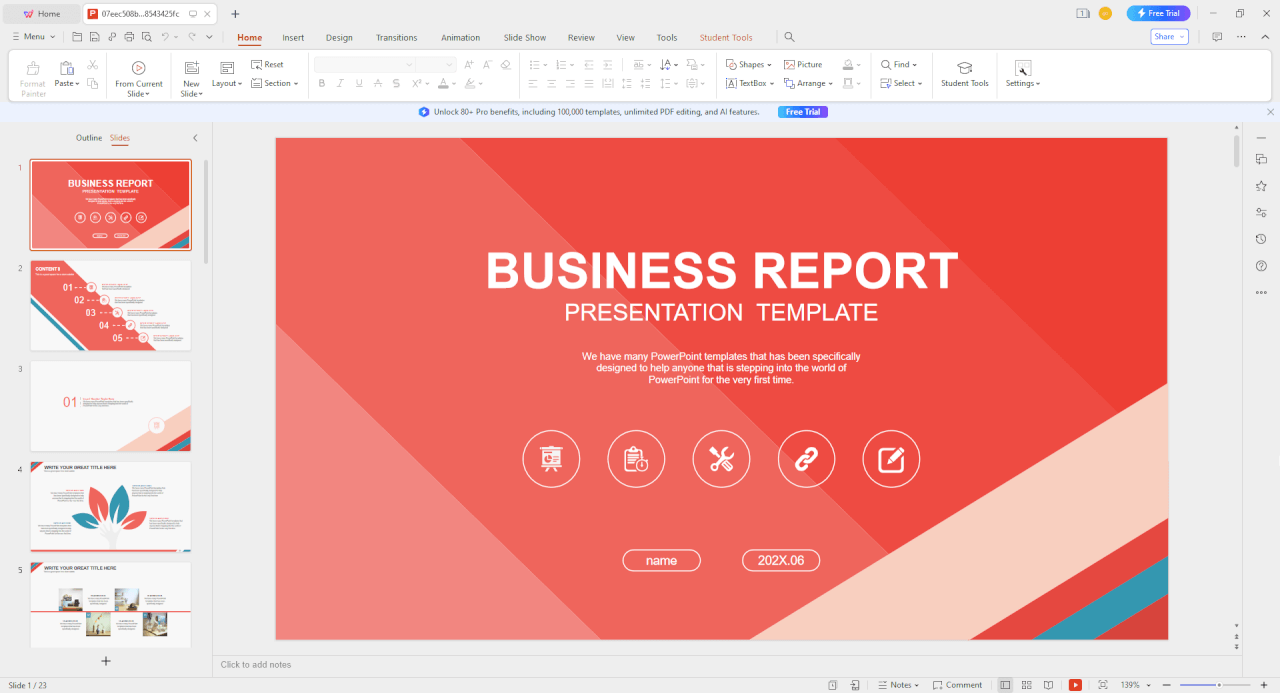
Task: Select slide 4 thumbnail with leaf graphic
Action: 110,506
